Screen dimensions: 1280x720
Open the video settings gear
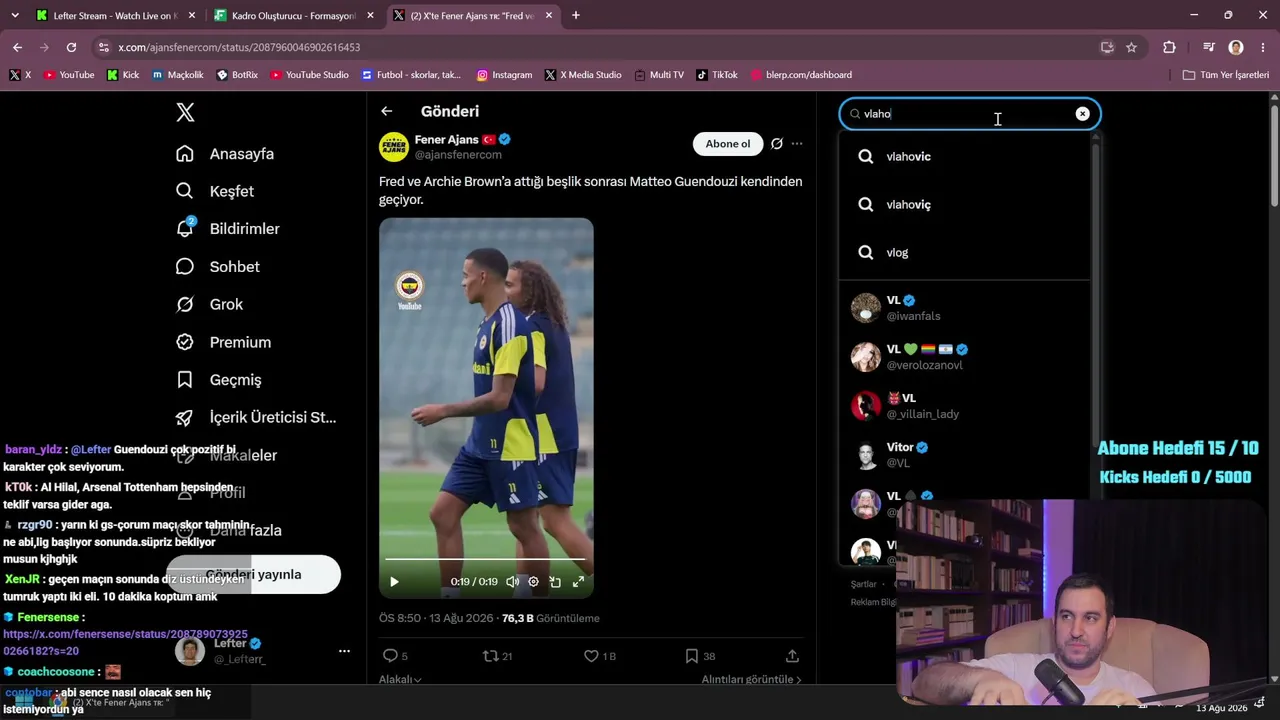[533, 581]
